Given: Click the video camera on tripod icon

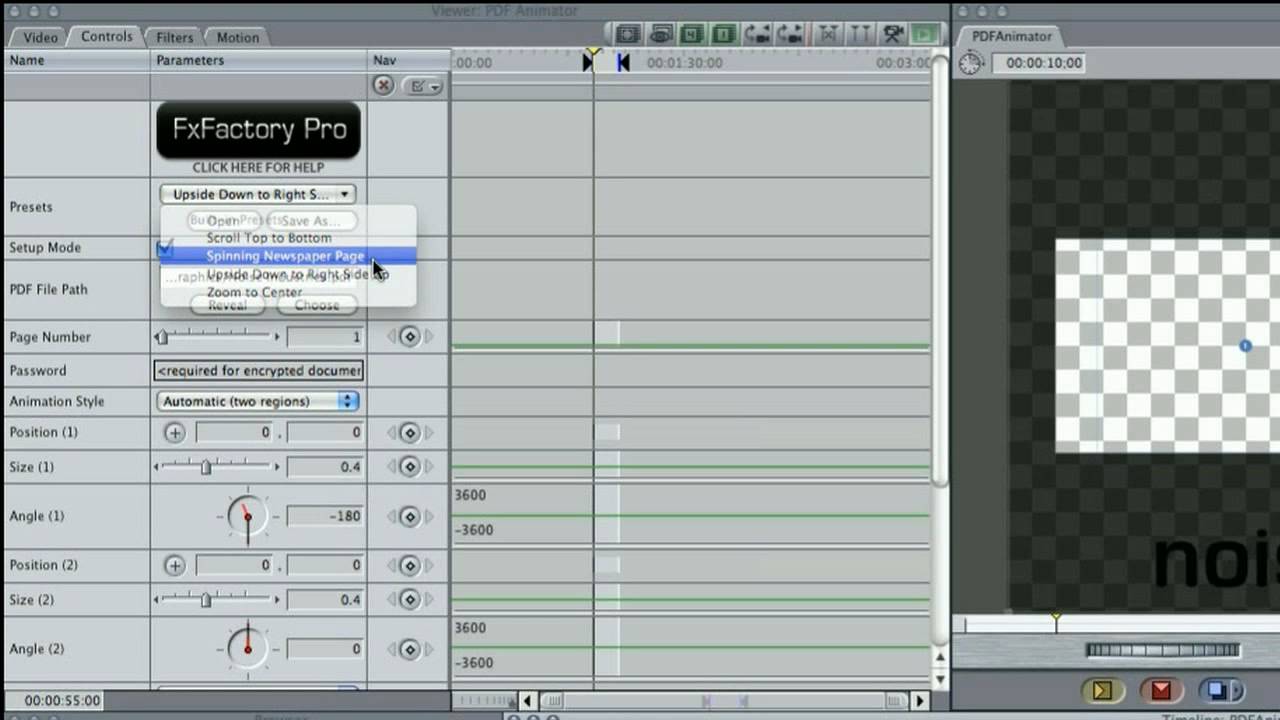Looking at the screenshot, I should pyautogui.click(x=893, y=34).
